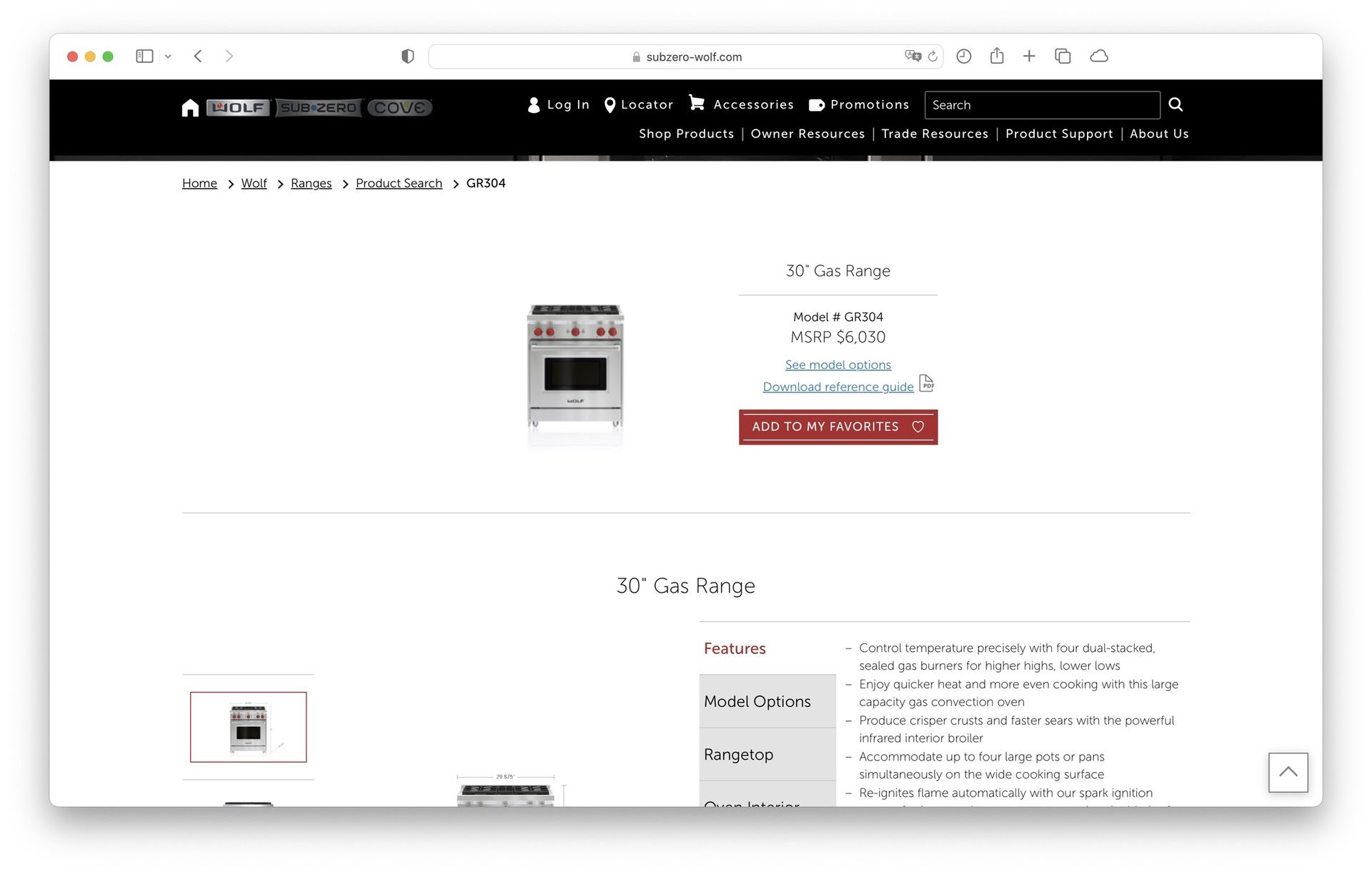Viewport: 1372px width, 872px height.
Task: Open Shop Products menu
Action: tap(686, 134)
